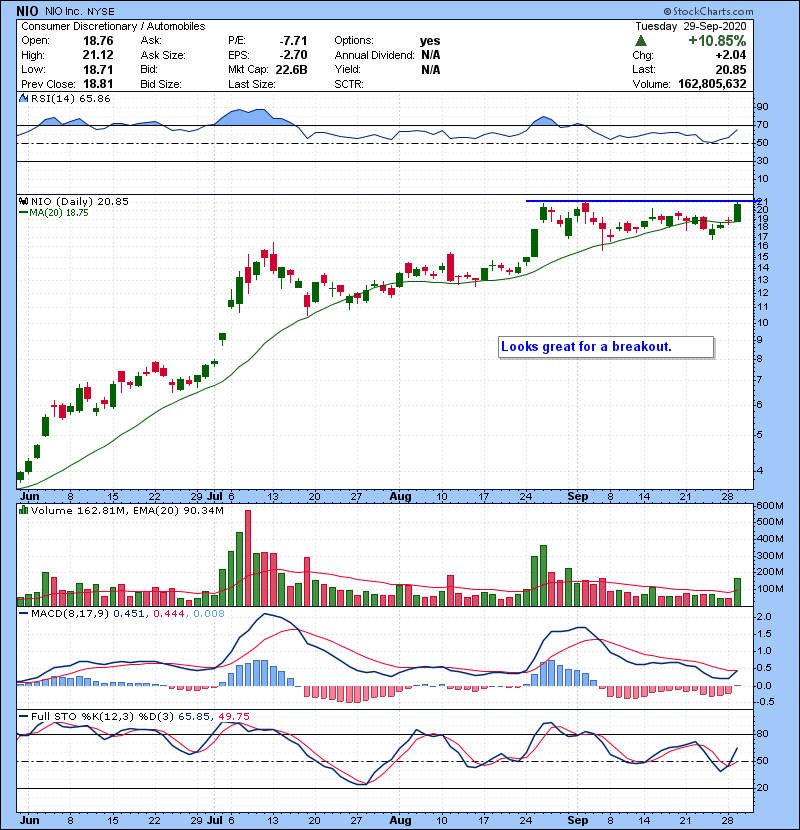Screen dimensions: 800x830
Task: Click the date Tuesday 29-Sep-2020
Action: 691,26
